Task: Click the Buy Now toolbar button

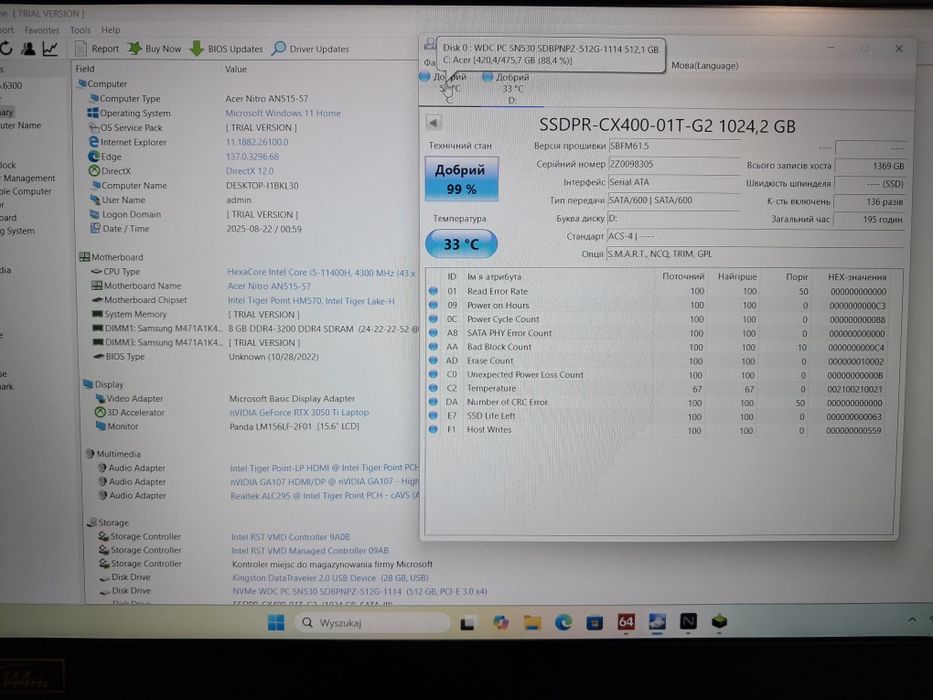Action: [x=155, y=49]
